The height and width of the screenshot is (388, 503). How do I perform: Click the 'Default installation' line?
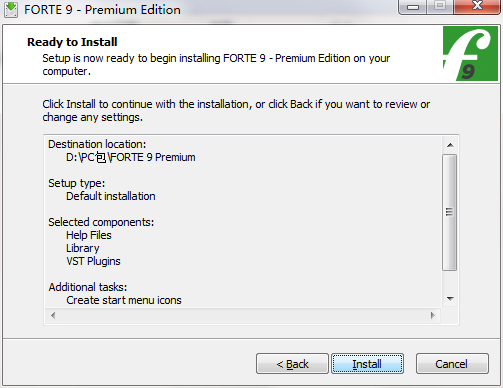(x=111, y=196)
